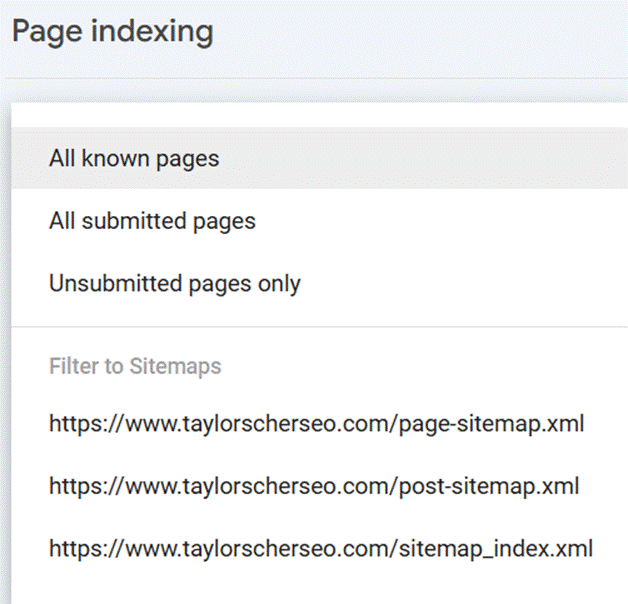628x604 pixels.
Task: Click the Page indexing heading
Action: pyautogui.click(x=113, y=32)
